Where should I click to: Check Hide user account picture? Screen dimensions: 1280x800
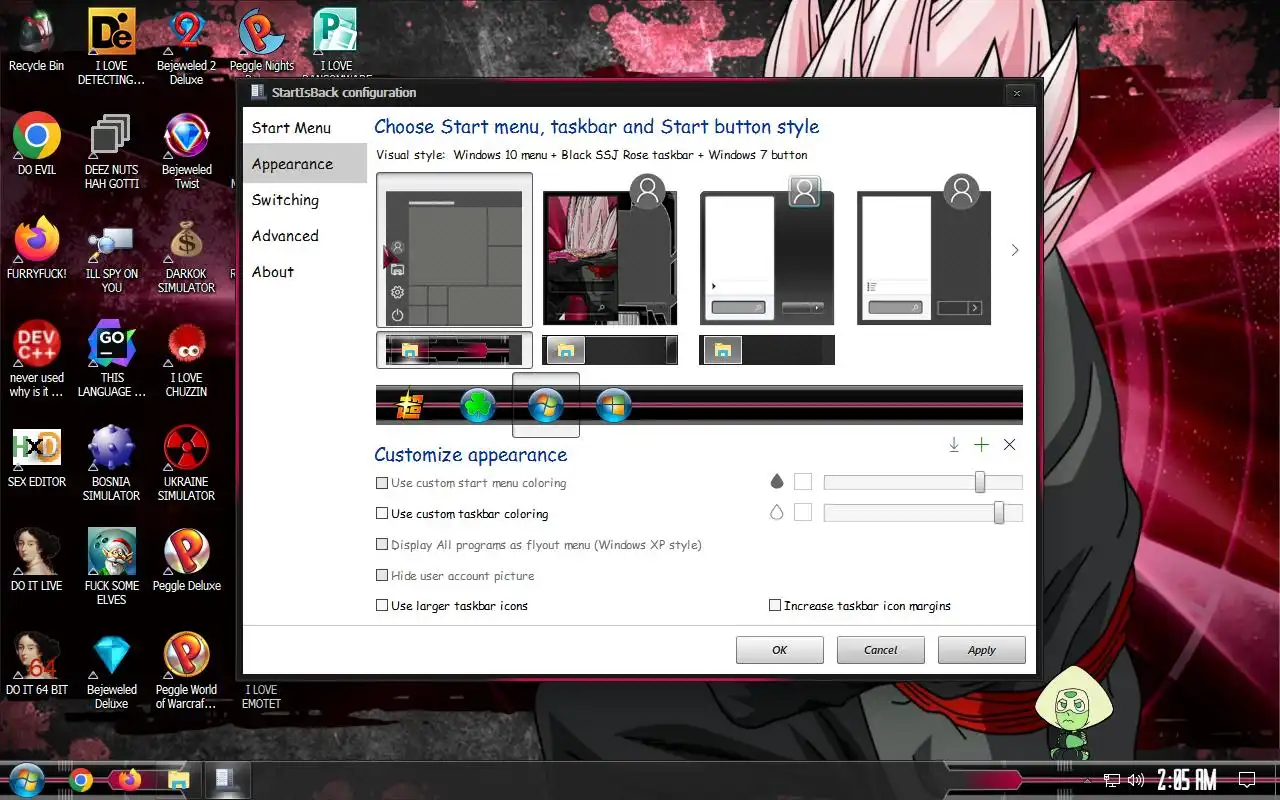(455, 576)
